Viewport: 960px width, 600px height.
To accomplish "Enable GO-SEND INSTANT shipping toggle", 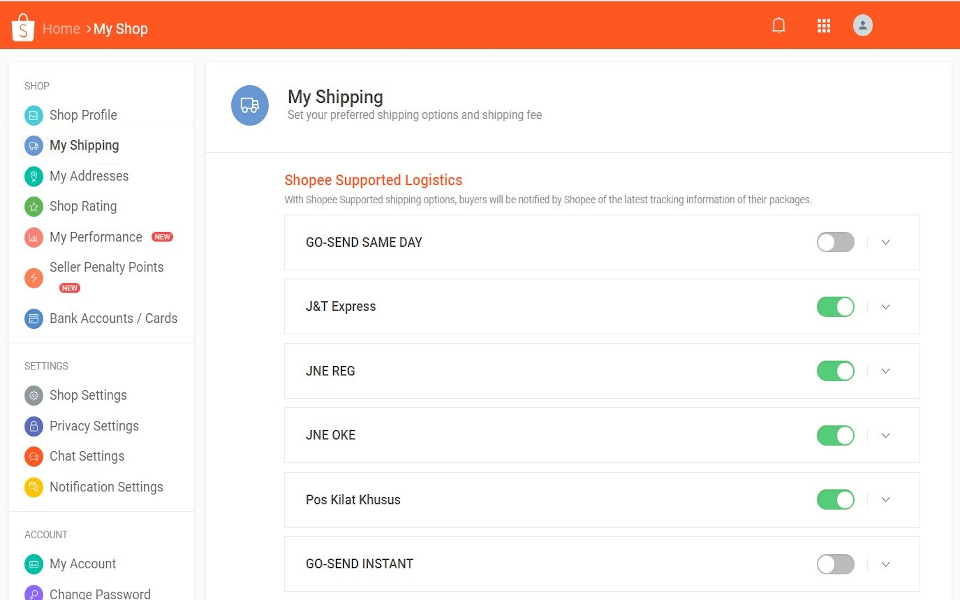I will 835,564.
